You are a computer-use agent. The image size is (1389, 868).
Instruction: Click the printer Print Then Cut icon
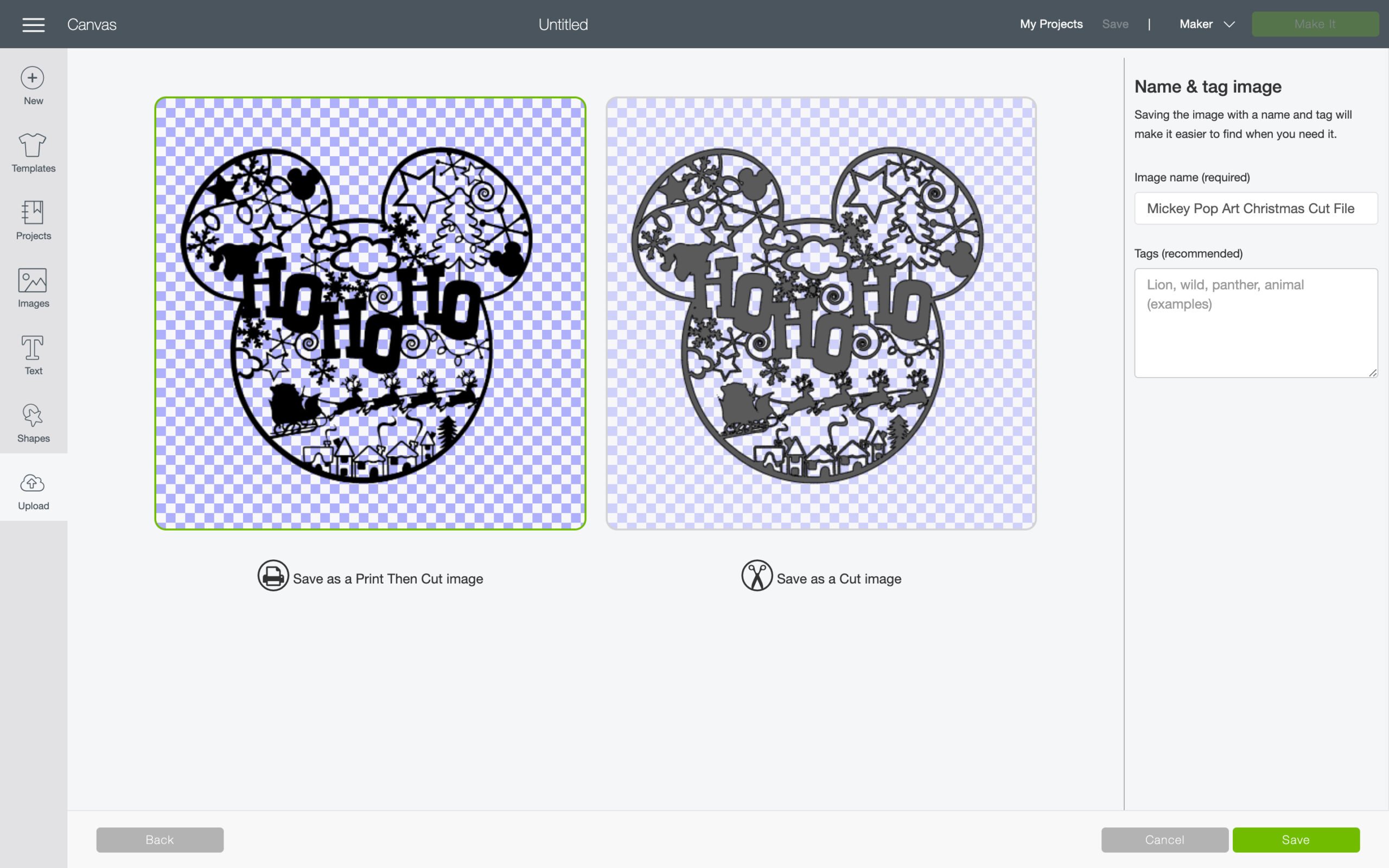coord(272,575)
